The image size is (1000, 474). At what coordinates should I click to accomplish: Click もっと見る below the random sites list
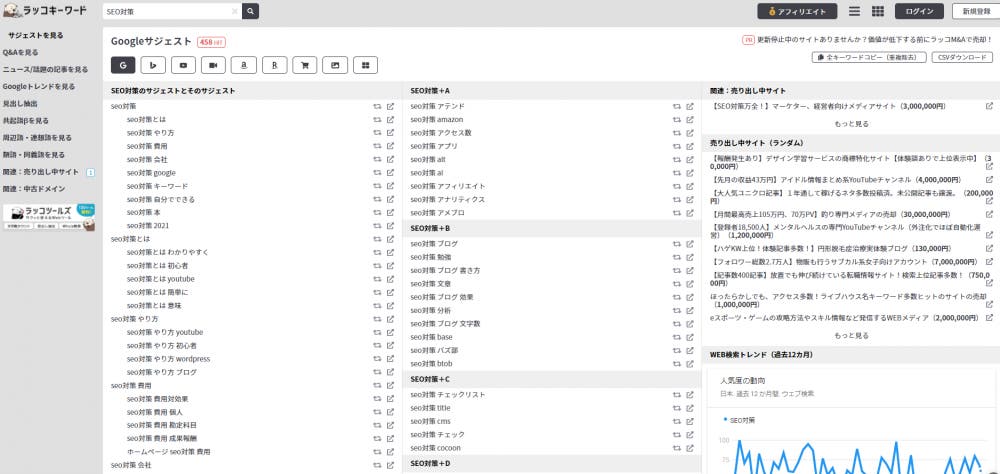851,336
